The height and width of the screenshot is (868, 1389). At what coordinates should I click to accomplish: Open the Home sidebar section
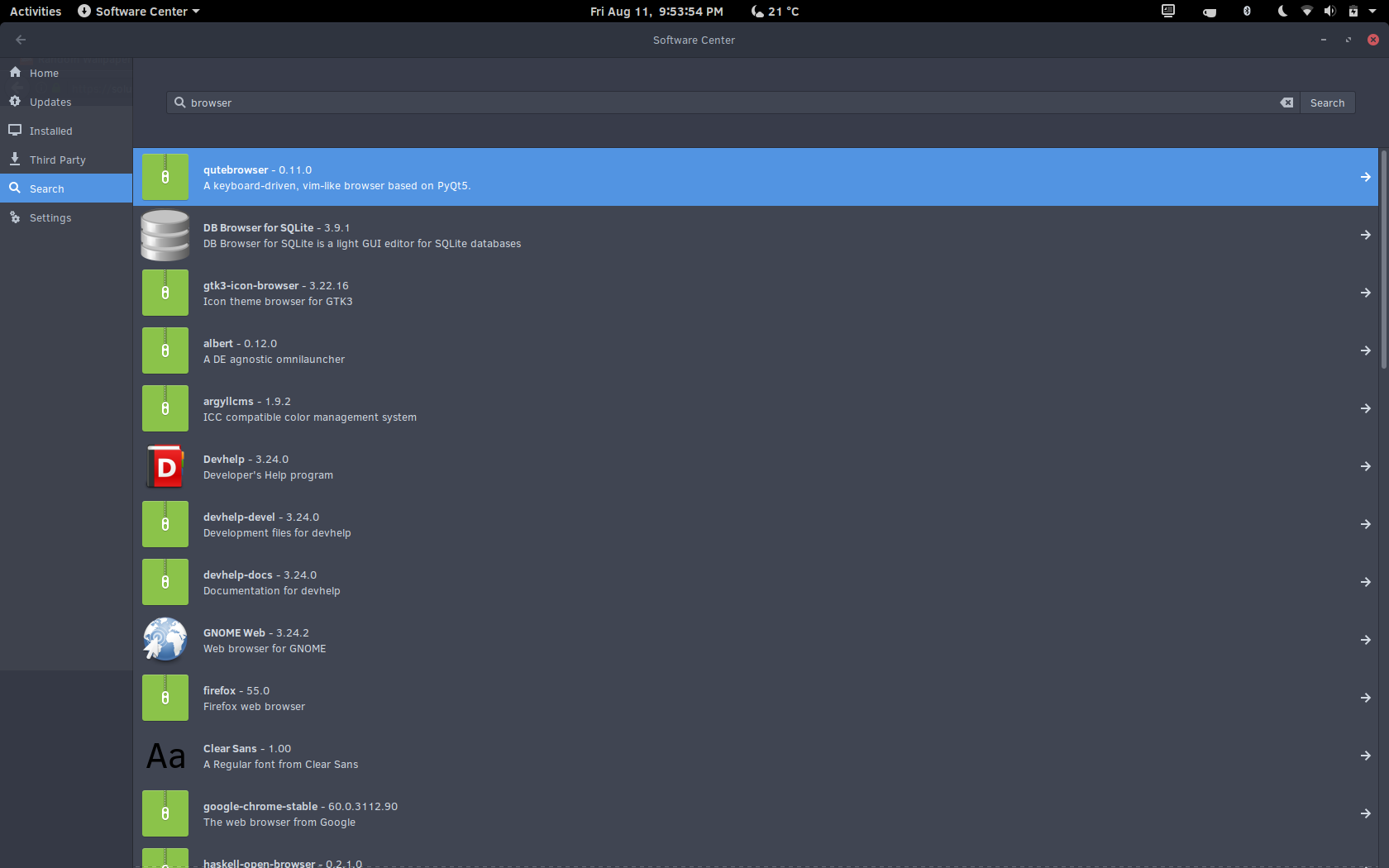click(x=66, y=73)
